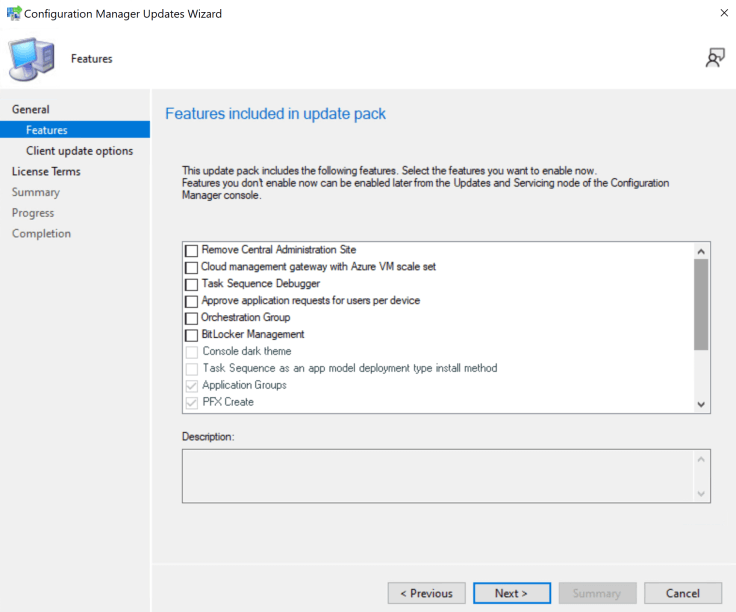Click the feedback person icon at top right
The image size is (736, 612).
pyautogui.click(x=715, y=58)
